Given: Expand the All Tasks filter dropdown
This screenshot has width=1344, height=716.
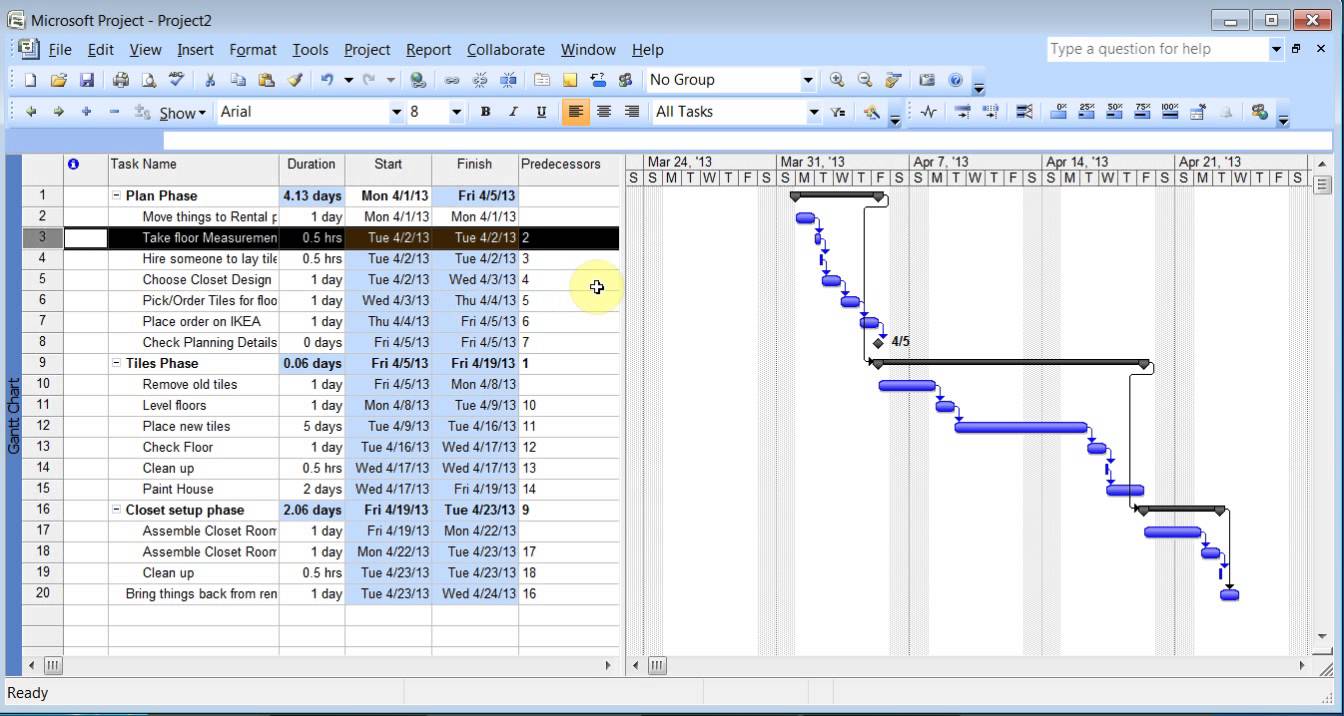Looking at the screenshot, I should 813,112.
